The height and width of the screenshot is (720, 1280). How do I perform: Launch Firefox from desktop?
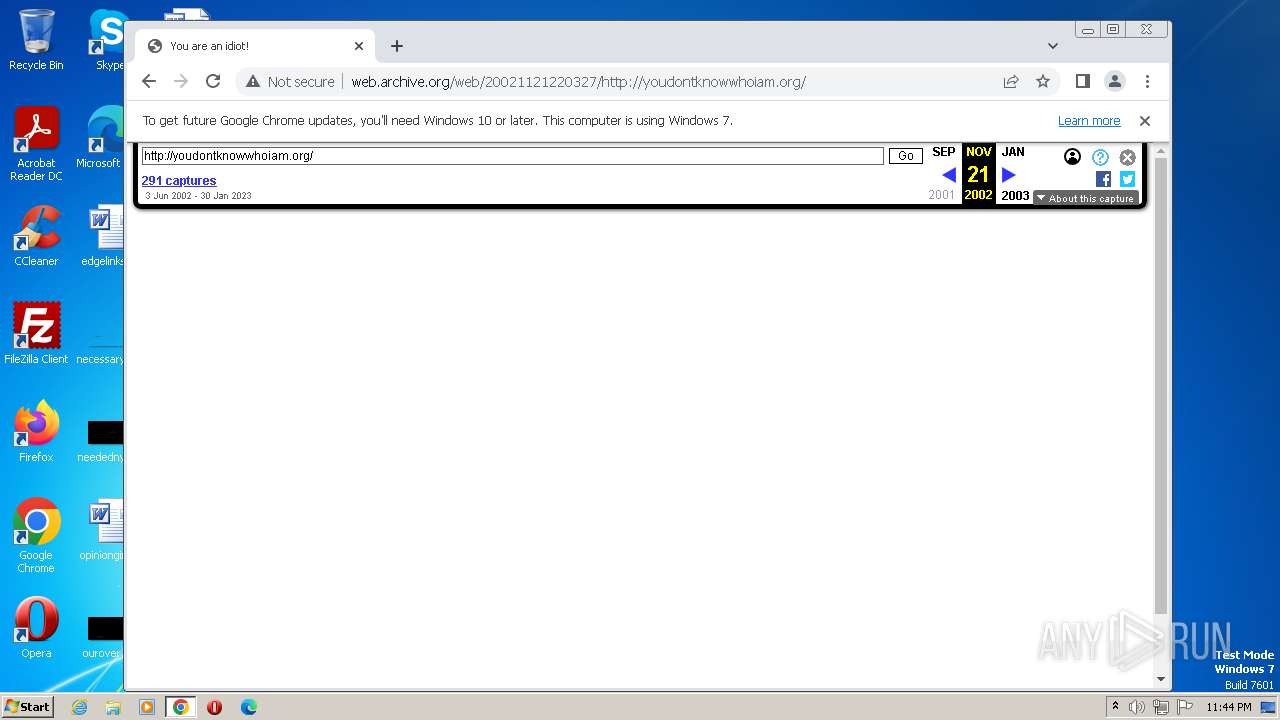(36, 432)
